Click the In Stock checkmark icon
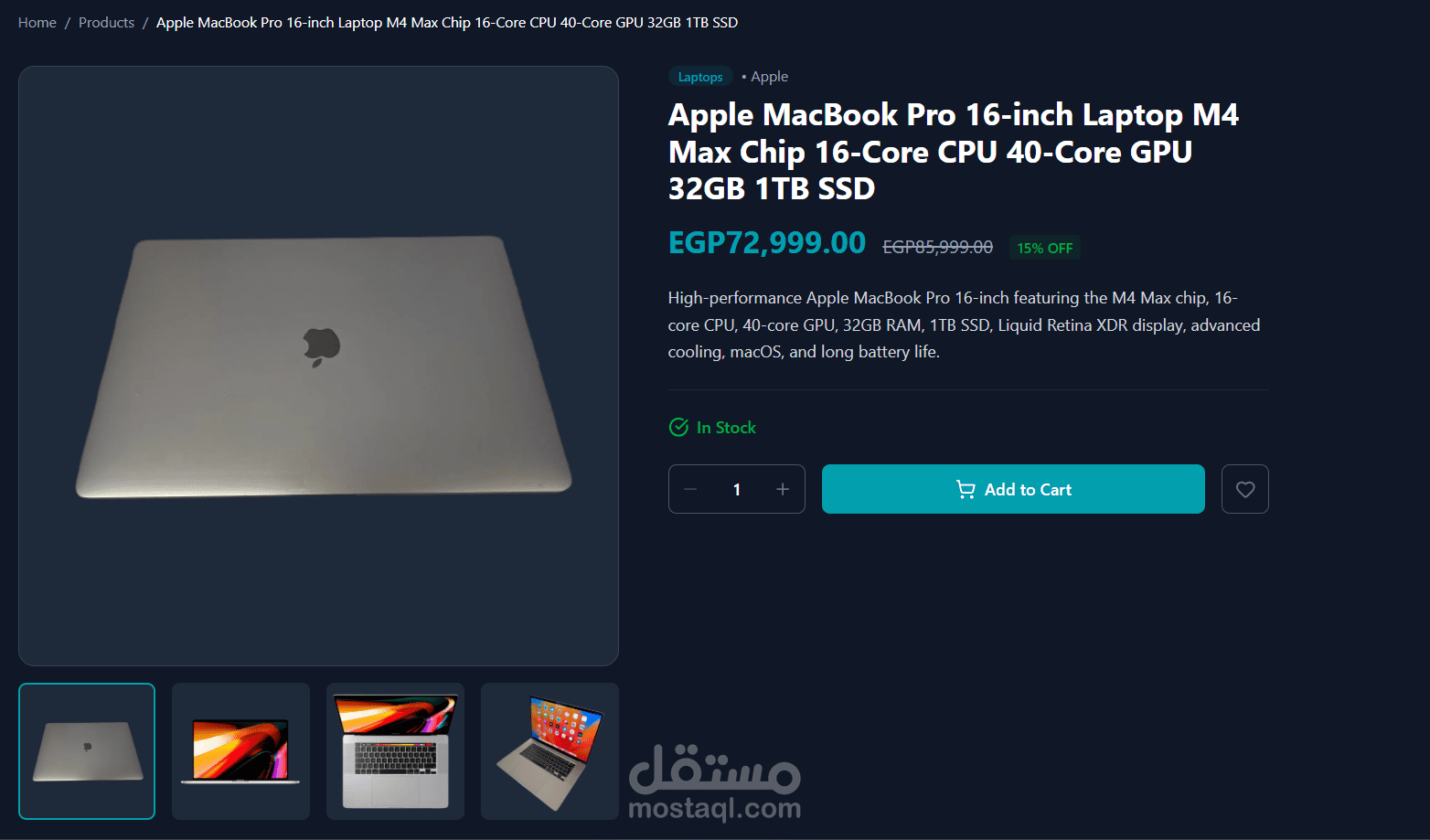 678,427
